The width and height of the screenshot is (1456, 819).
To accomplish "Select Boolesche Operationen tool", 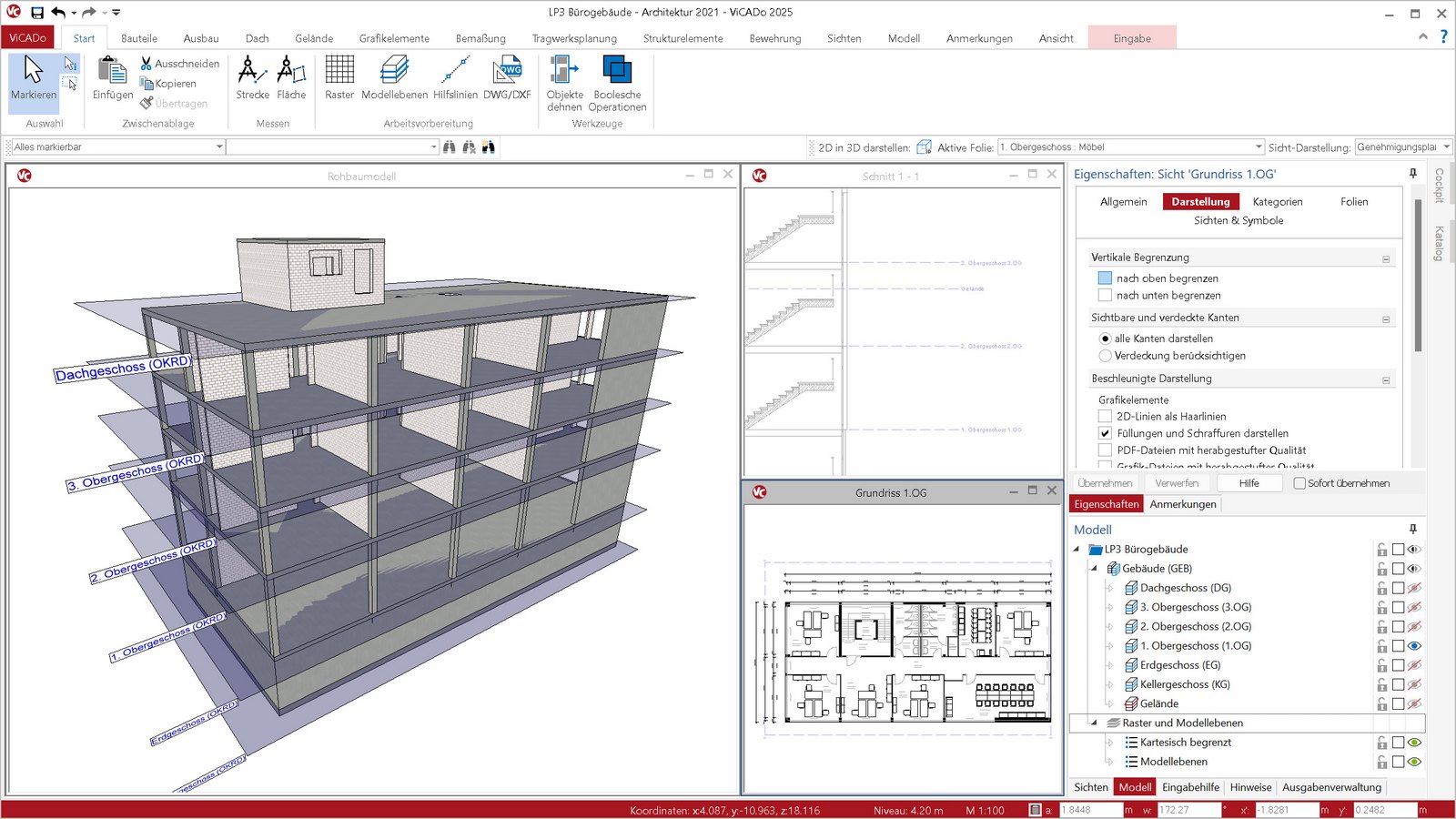I will (x=617, y=82).
